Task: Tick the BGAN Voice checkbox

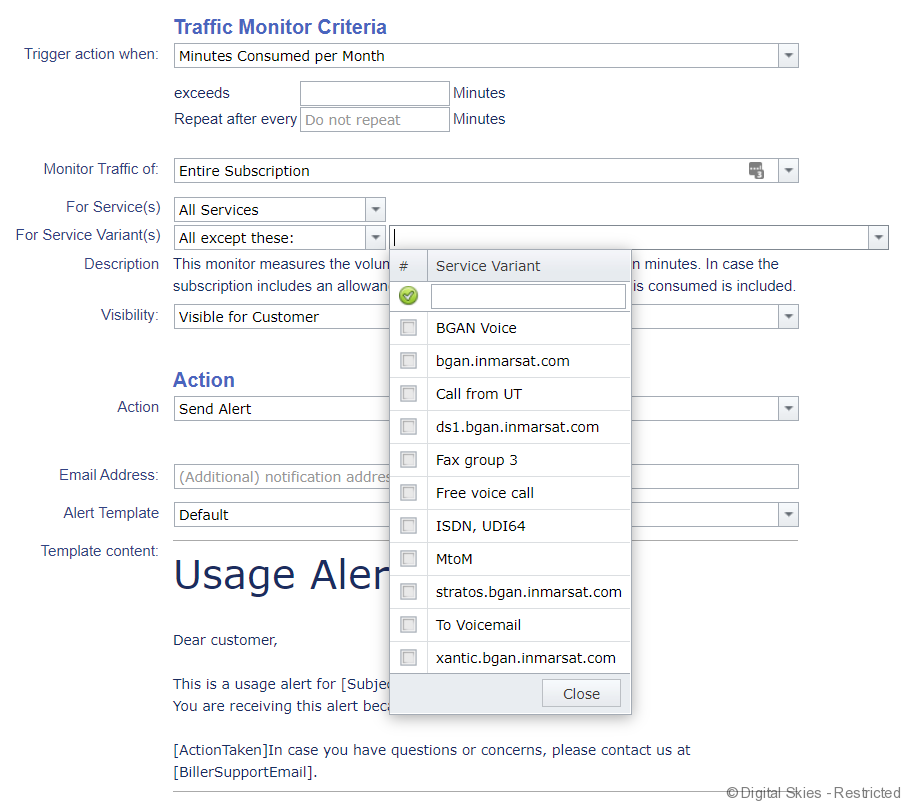Action: [x=408, y=328]
